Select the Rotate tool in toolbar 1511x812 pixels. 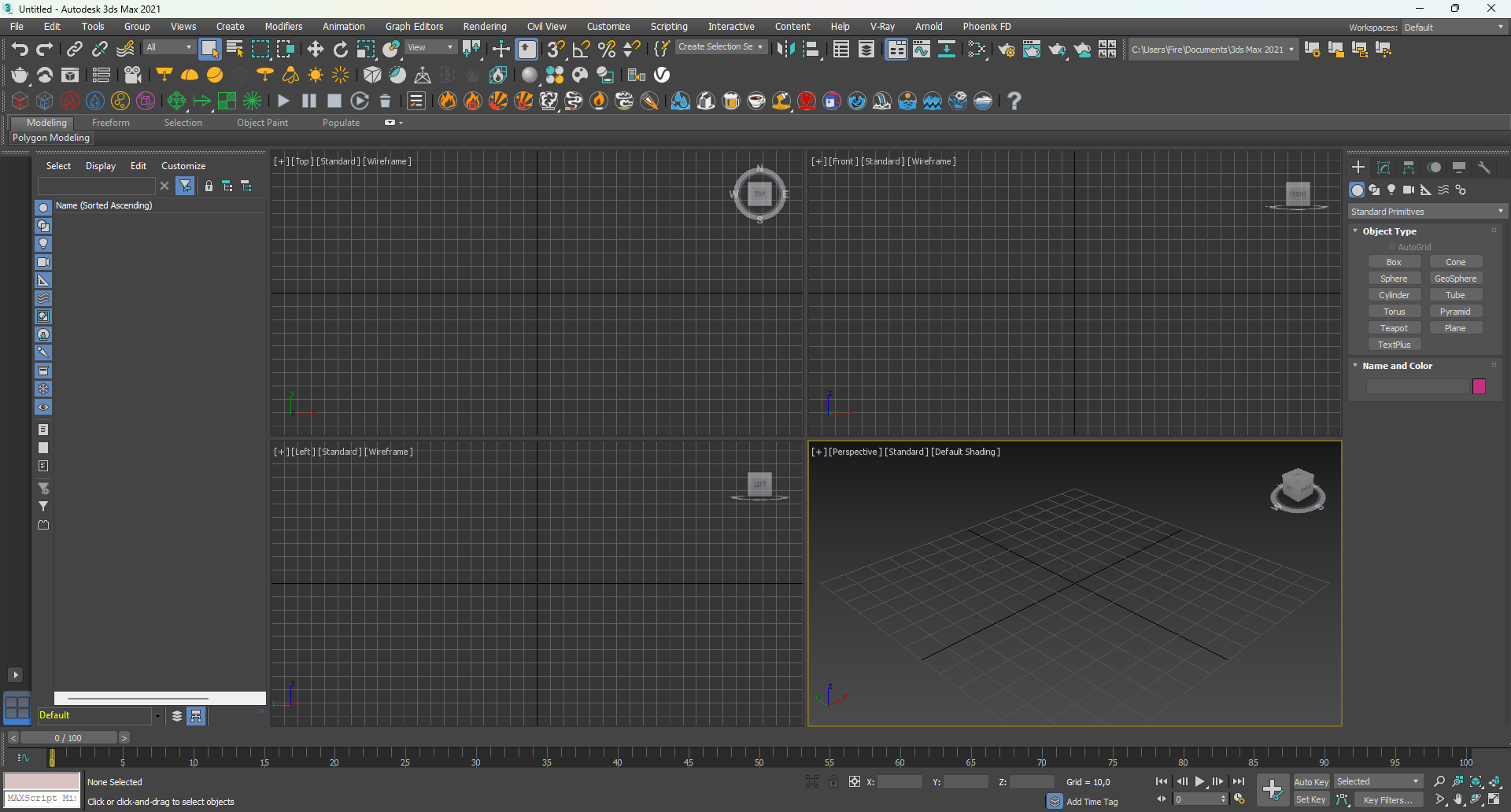[x=340, y=50]
